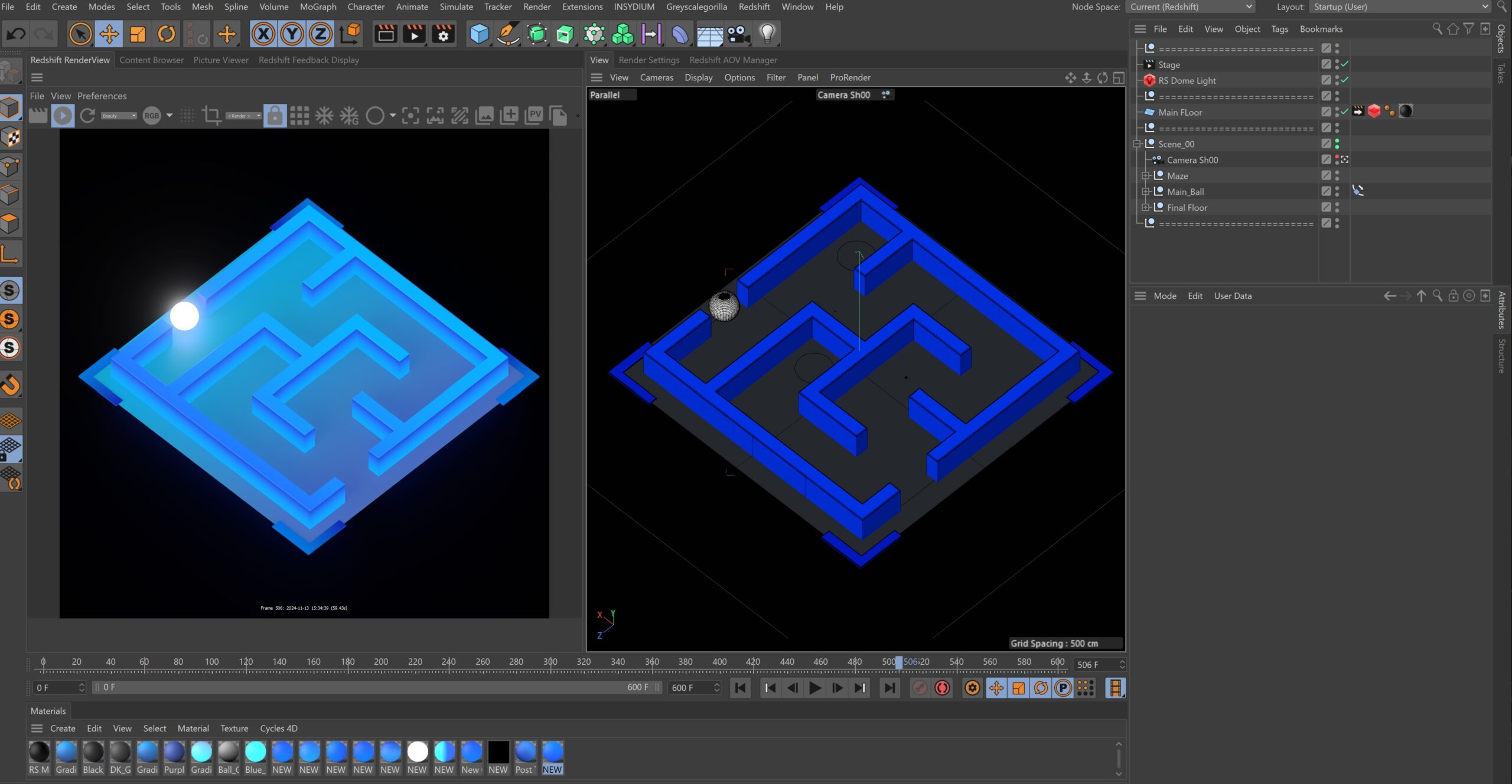
Task: Click the Cube primitive icon
Action: (x=479, y=34)
